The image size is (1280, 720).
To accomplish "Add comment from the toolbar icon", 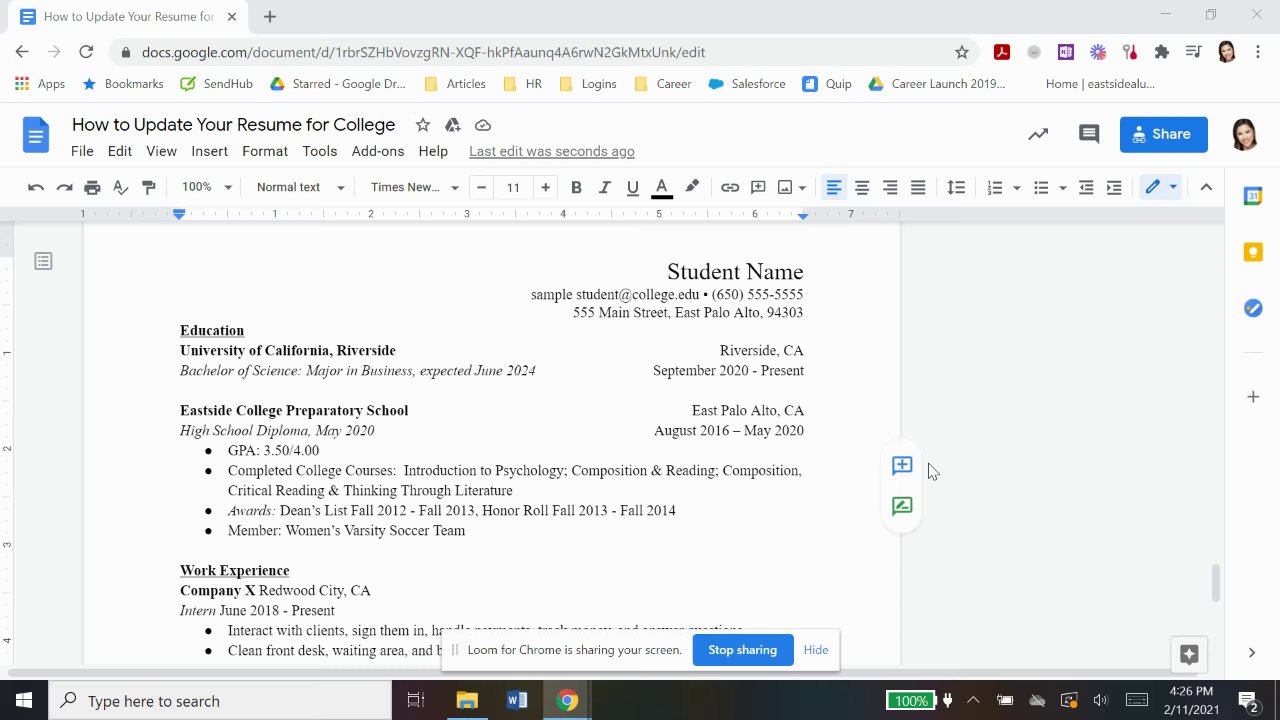I will (758, 187).
